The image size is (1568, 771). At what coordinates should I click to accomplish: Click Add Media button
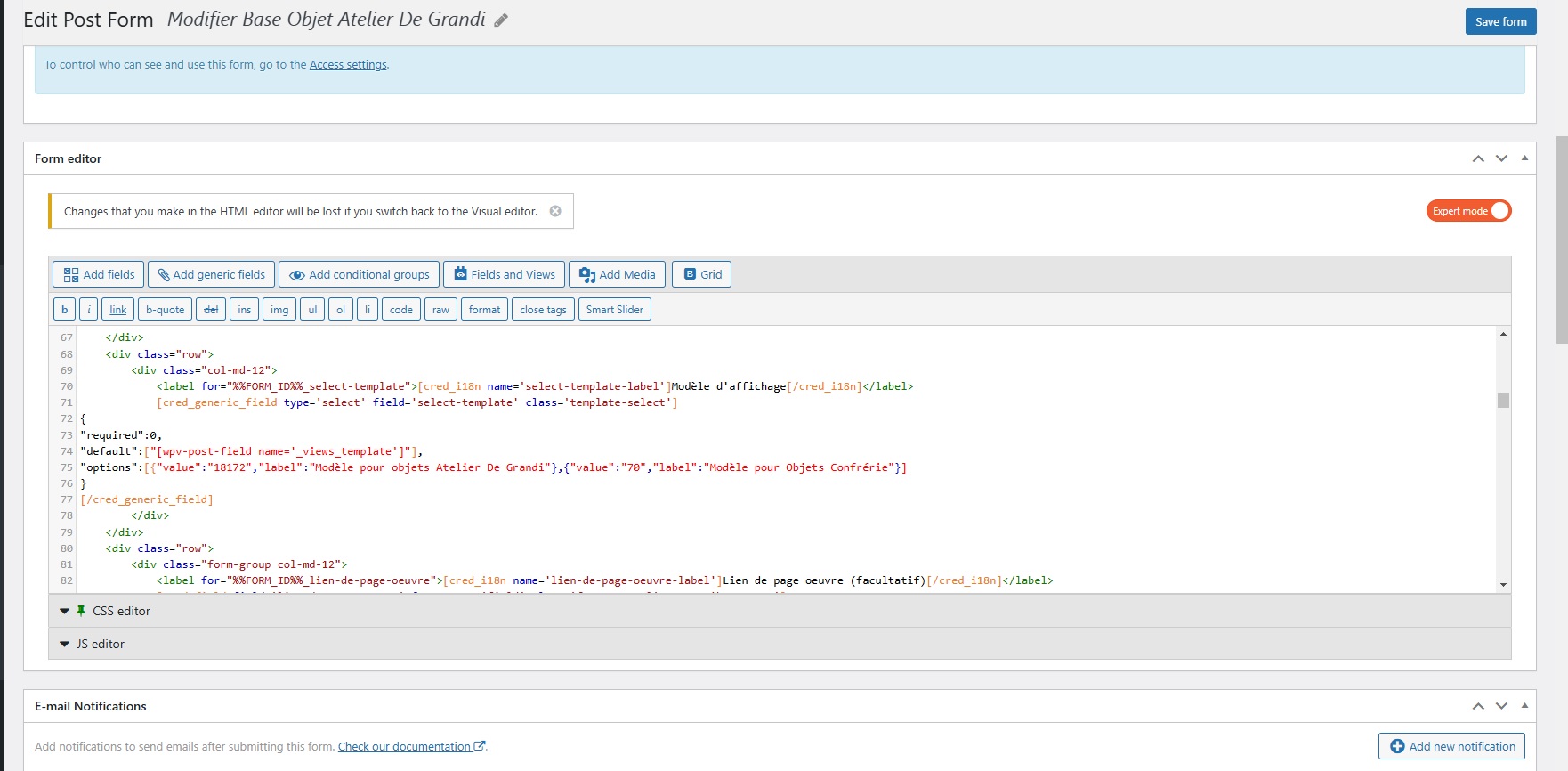tap(617, 274)
